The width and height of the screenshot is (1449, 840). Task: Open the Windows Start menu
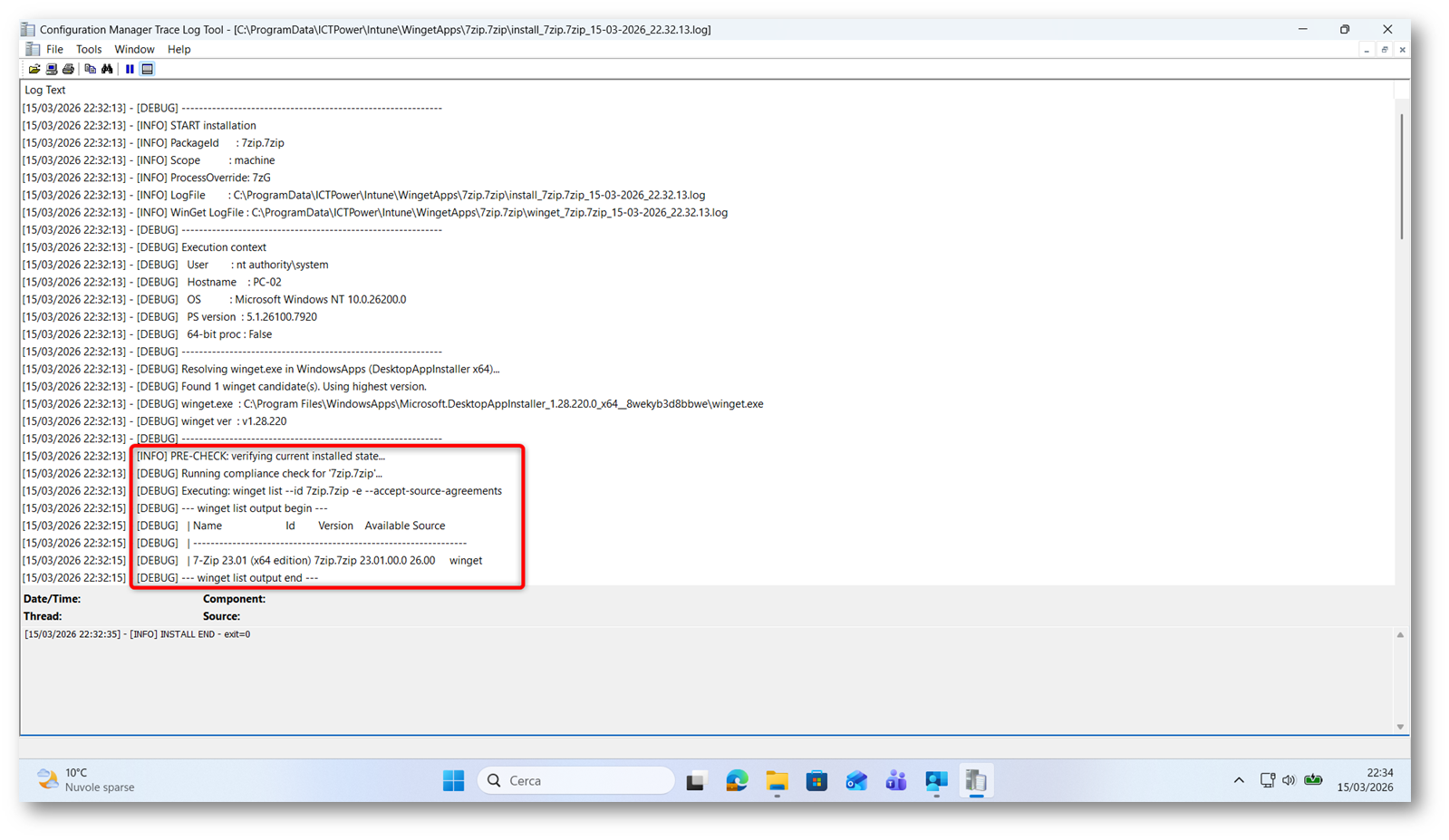[x=453, y=780]
